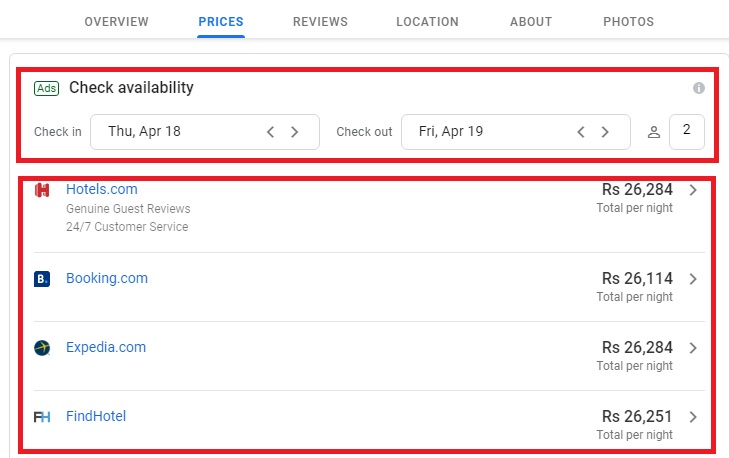Move check-in date to previous day
The width and height of the screenshot is (729, 458).
point(270,132)
